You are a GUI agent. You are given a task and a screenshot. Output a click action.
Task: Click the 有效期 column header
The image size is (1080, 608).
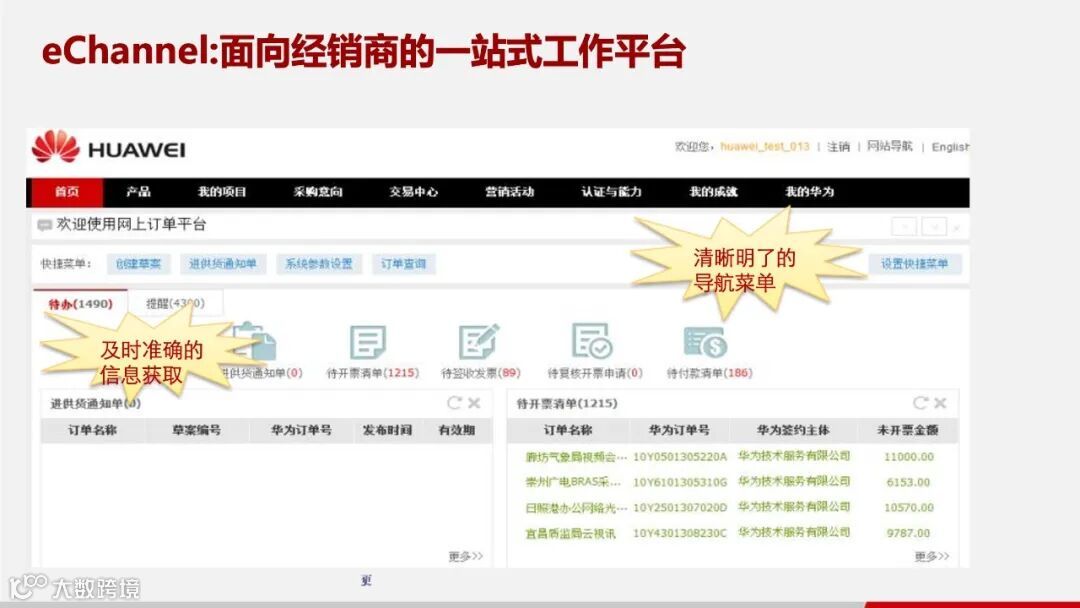[457, 430]
